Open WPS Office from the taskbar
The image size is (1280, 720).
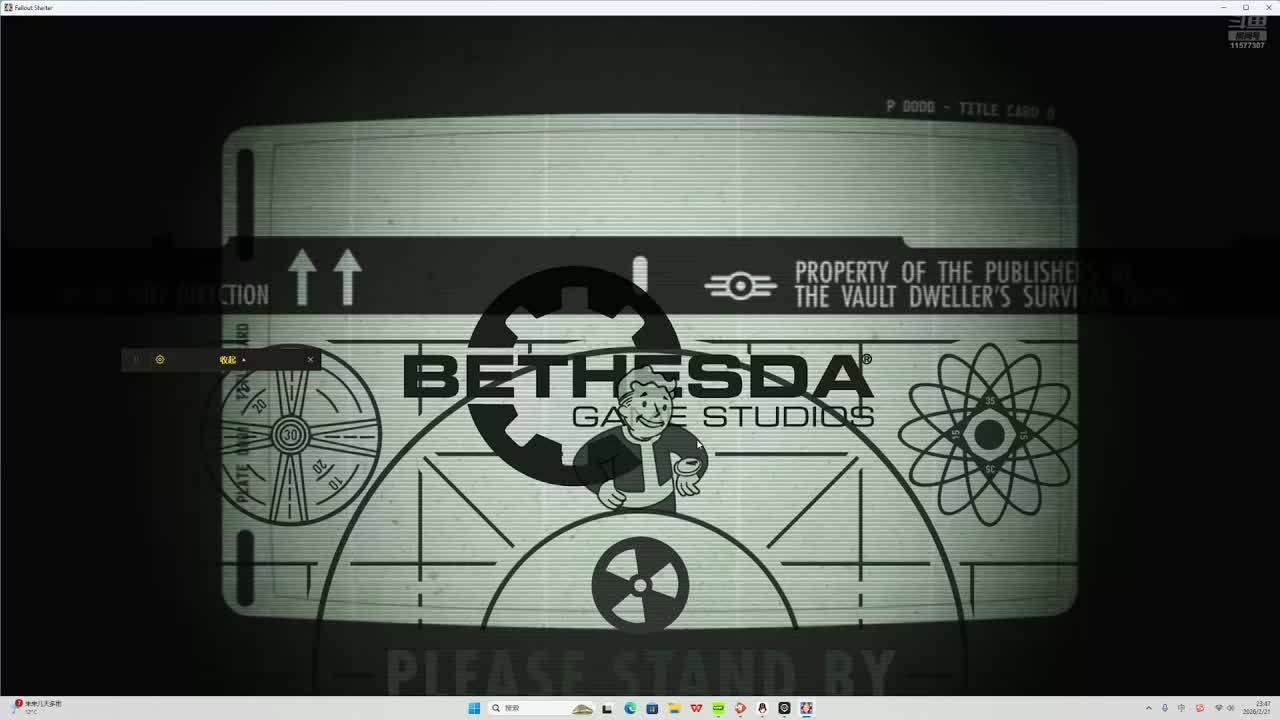pyautogui.click(x=696, y=708)
